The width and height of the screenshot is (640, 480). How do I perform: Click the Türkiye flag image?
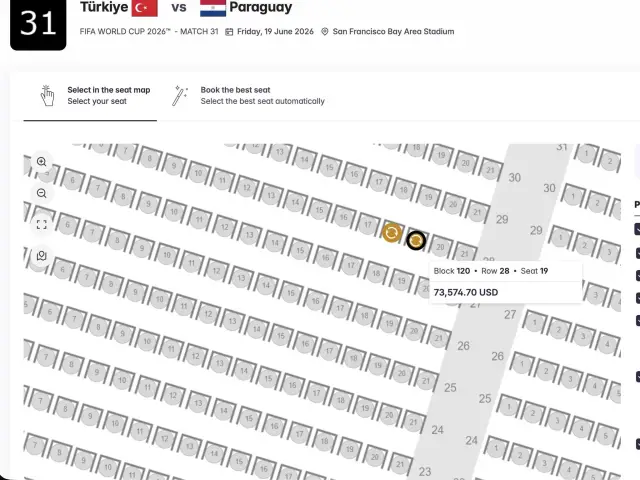[x=144, y=8]
